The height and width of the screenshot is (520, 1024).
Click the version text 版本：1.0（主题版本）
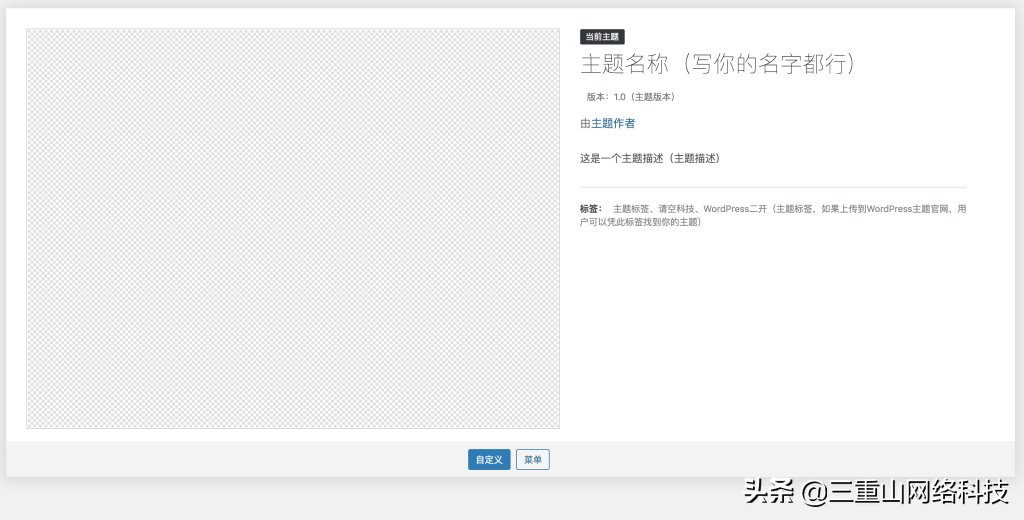(x=632, y=97)
